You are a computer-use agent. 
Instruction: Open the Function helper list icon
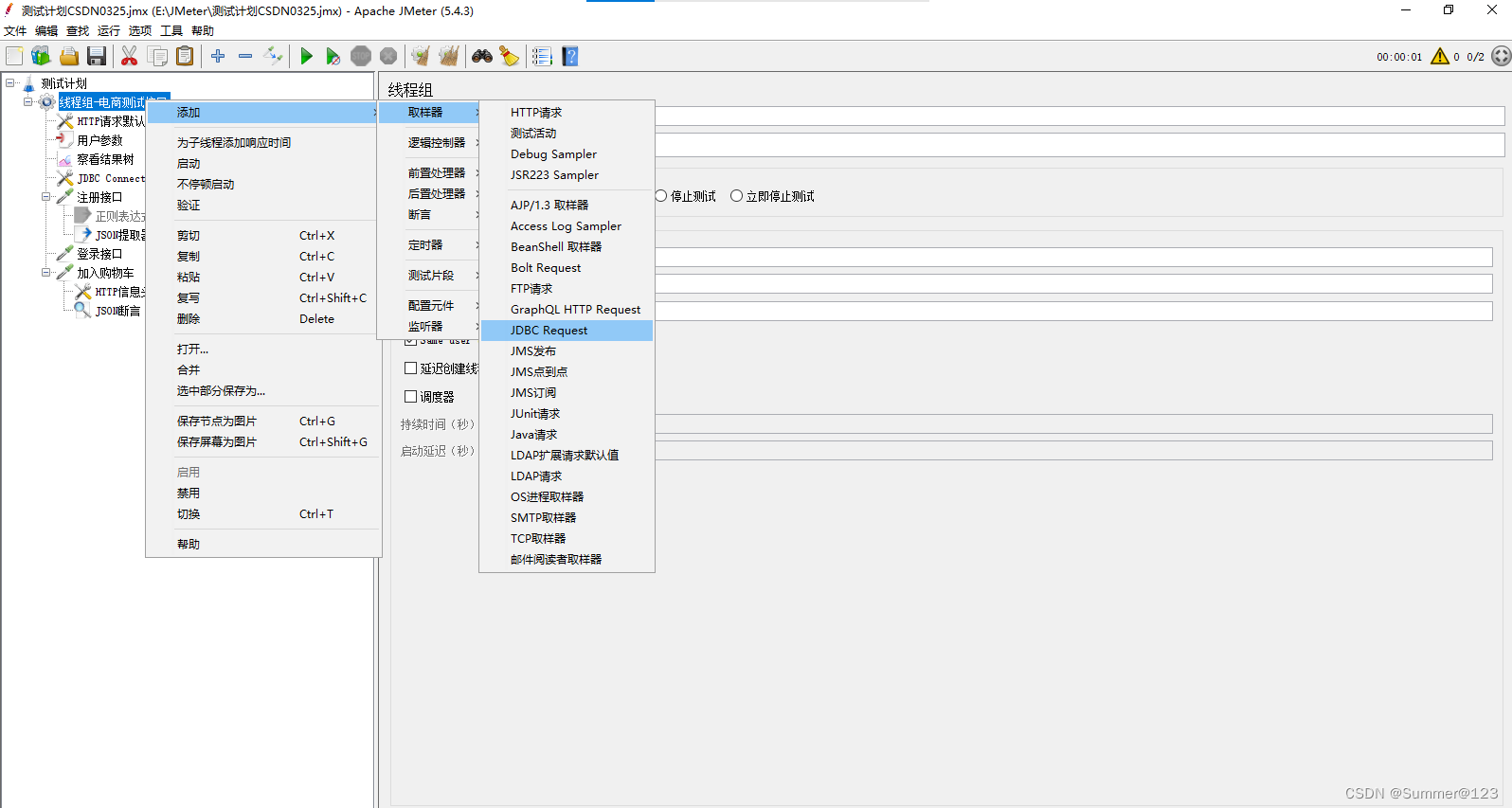pyautogui.click(x=542, y=56)
